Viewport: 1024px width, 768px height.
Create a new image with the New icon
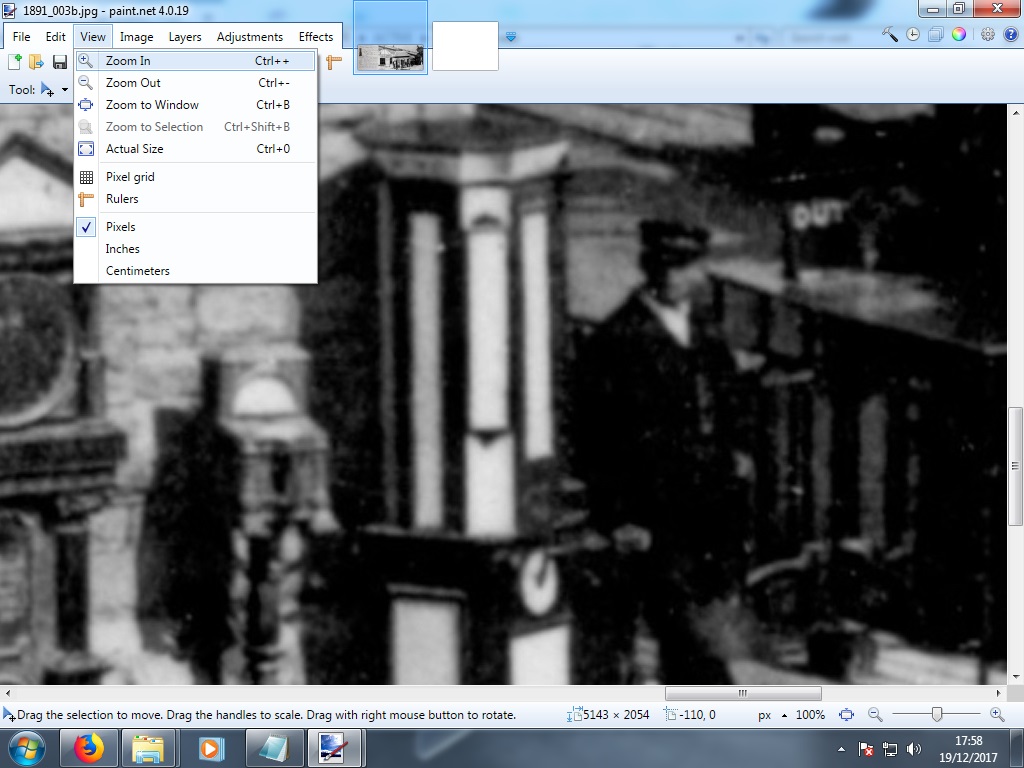[x=14, y=61]
